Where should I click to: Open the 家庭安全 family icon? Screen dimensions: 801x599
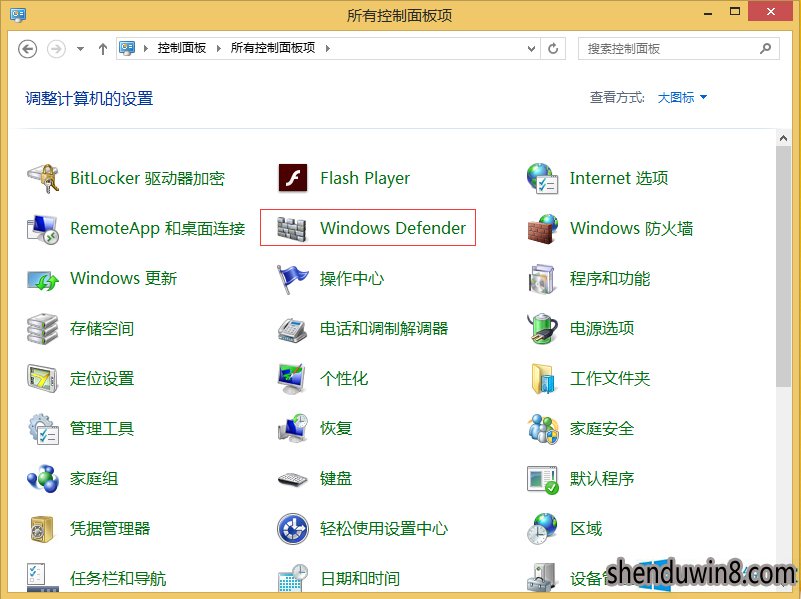point(543,428)
